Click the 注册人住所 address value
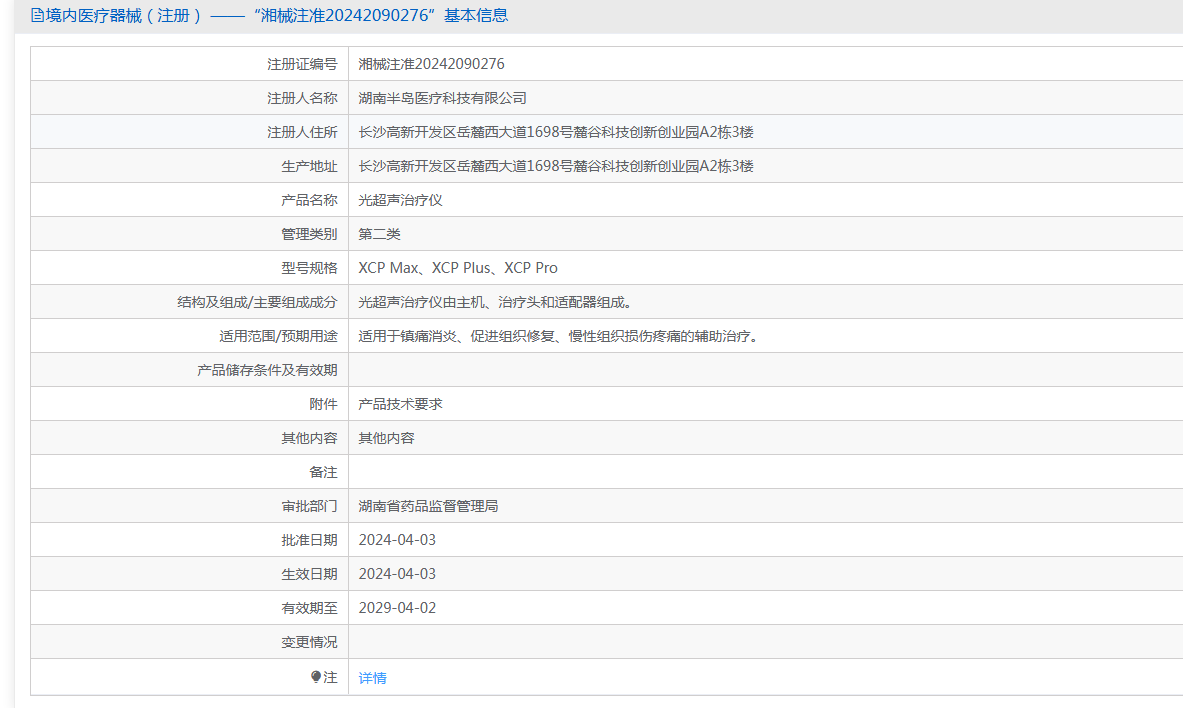The height and width of the screenshot is (708, 1183). coord(556,132)
